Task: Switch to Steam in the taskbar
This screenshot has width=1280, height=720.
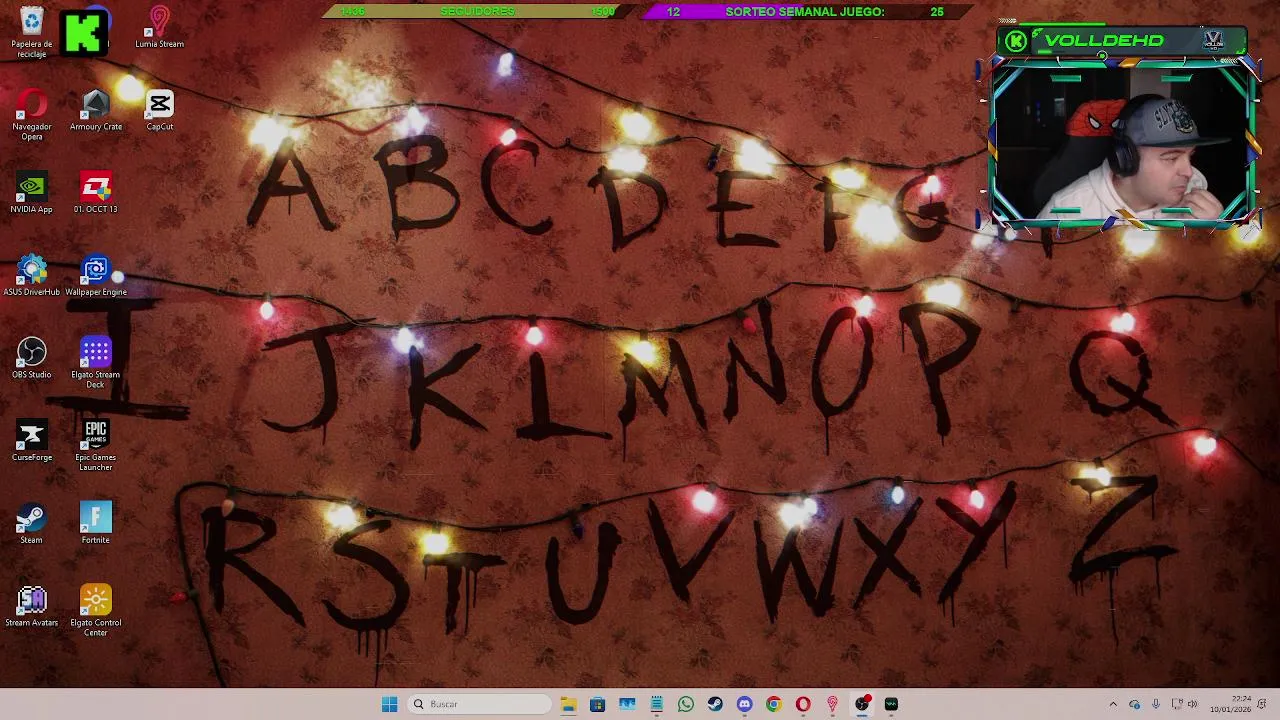Action: click(x=715, y=704)
